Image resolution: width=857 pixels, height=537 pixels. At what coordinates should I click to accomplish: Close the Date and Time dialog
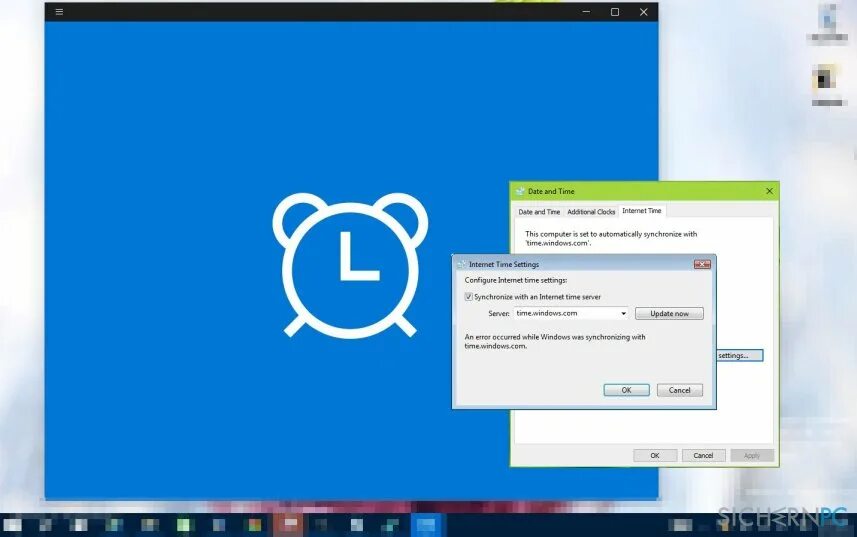point(769,191)
